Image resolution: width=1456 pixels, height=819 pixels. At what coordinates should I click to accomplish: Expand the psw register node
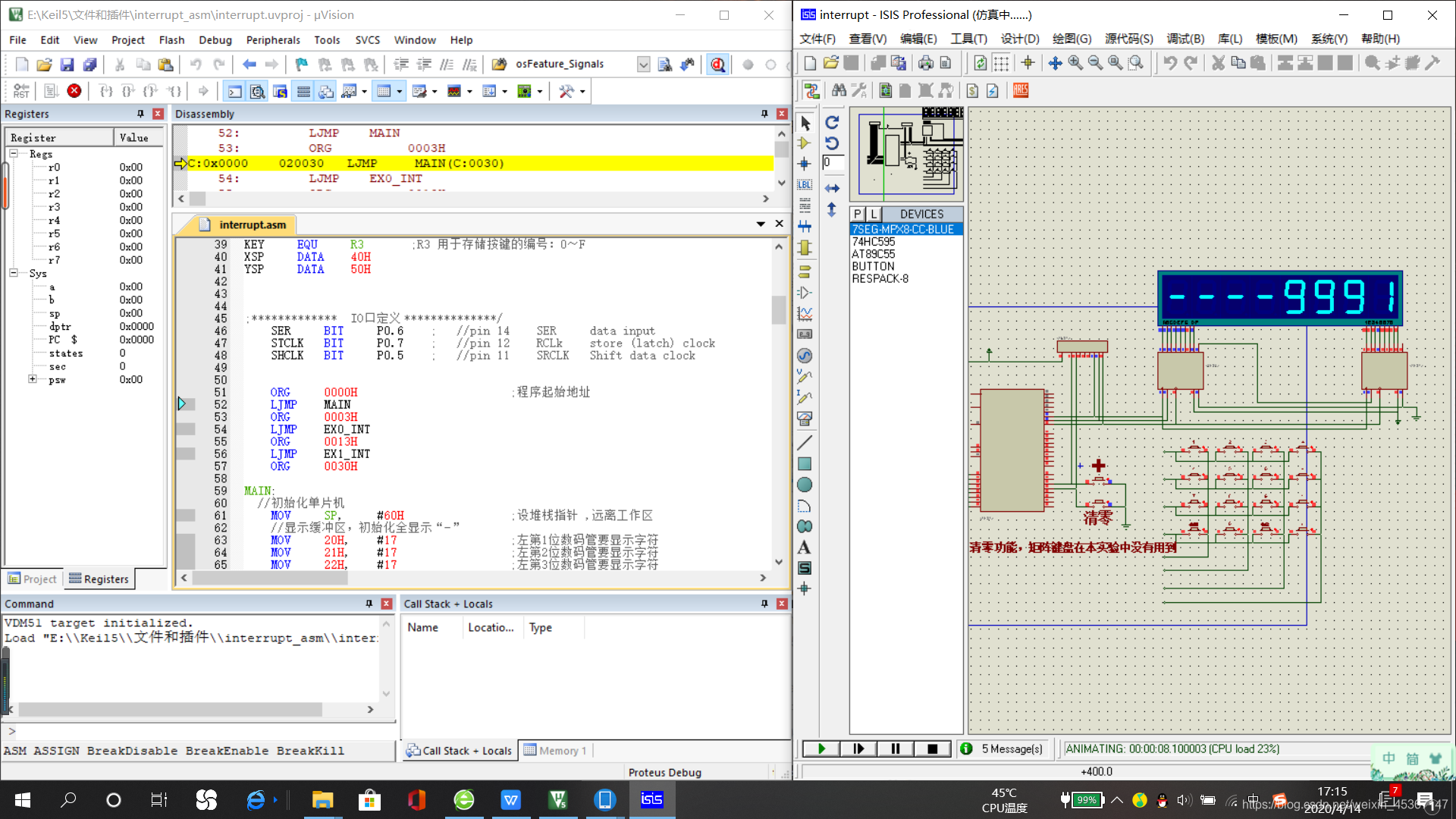[33, 379]
